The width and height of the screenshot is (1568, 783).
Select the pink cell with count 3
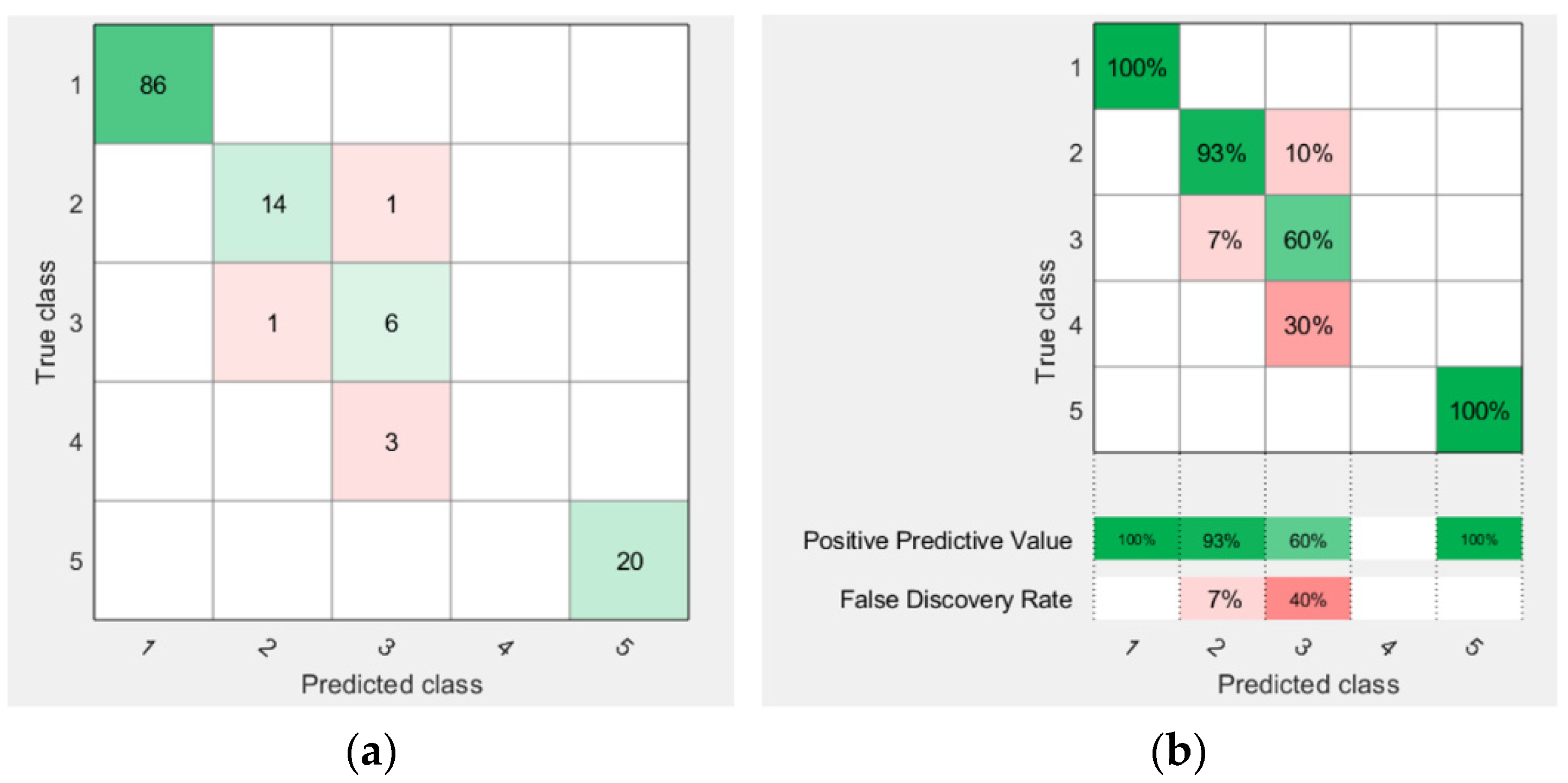(392, 442)
